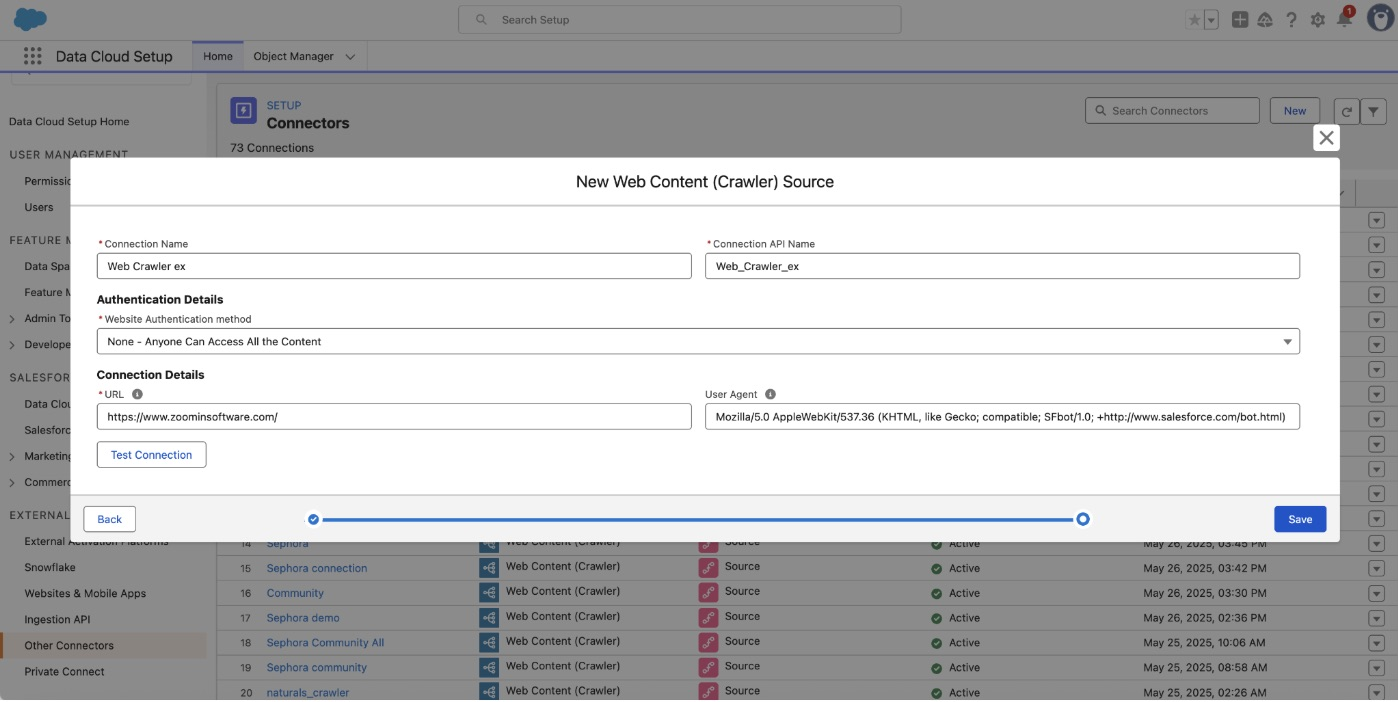Click the User Agent info icon
1398x702 pixels.
point(770,394)
